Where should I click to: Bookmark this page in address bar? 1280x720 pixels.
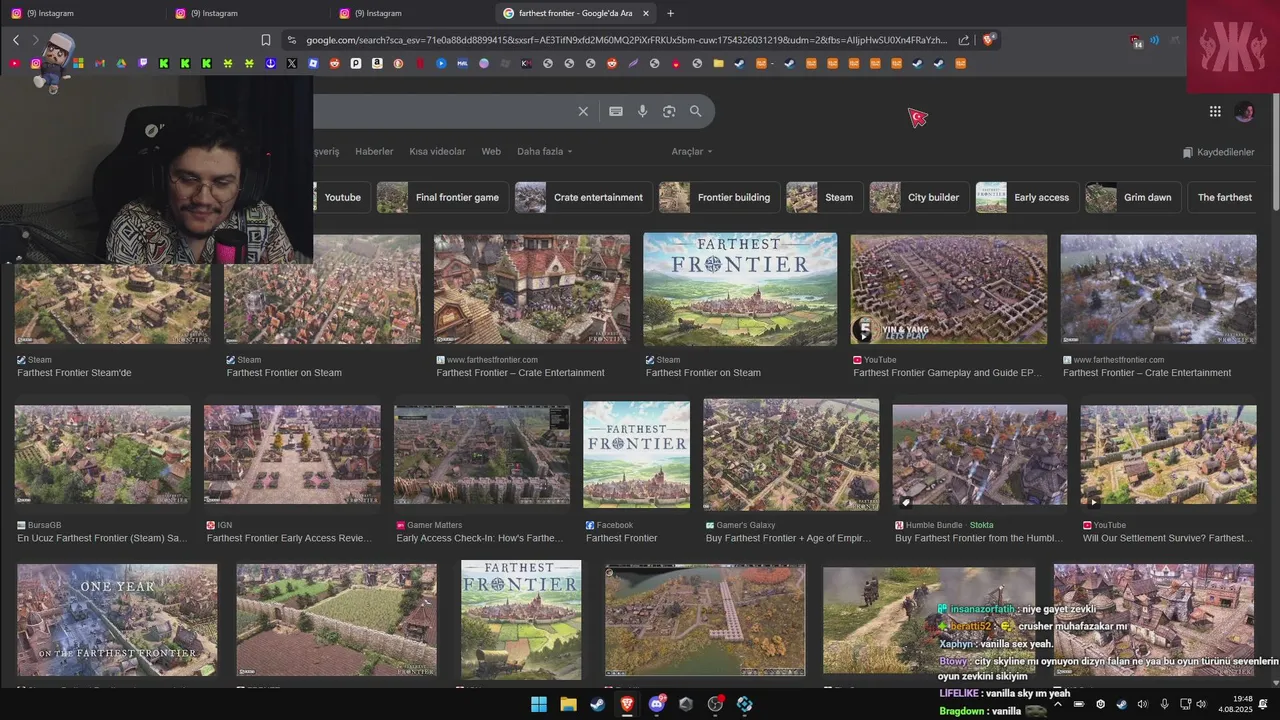point(266,40)
